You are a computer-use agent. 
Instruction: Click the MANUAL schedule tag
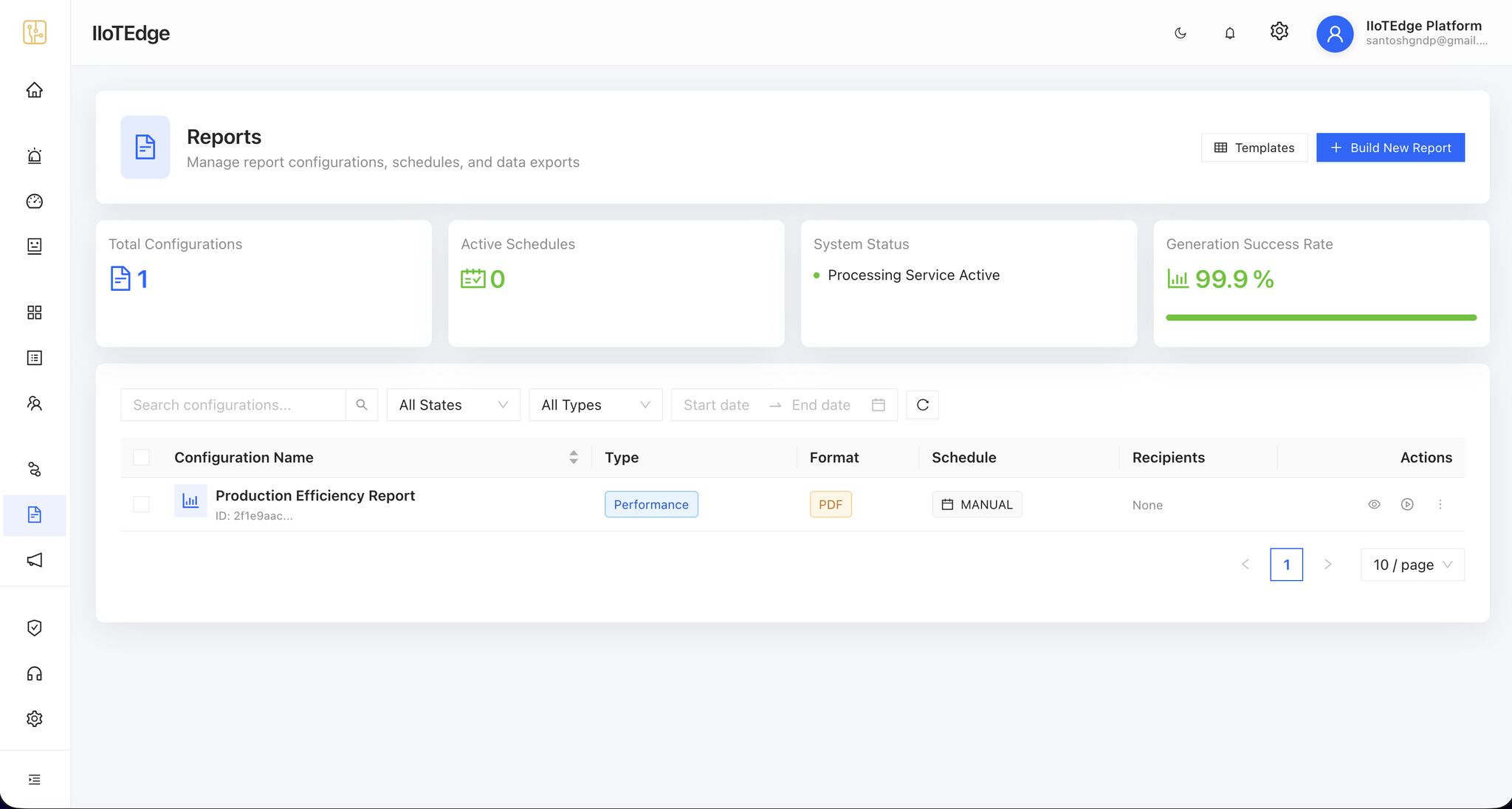point(977,504)
